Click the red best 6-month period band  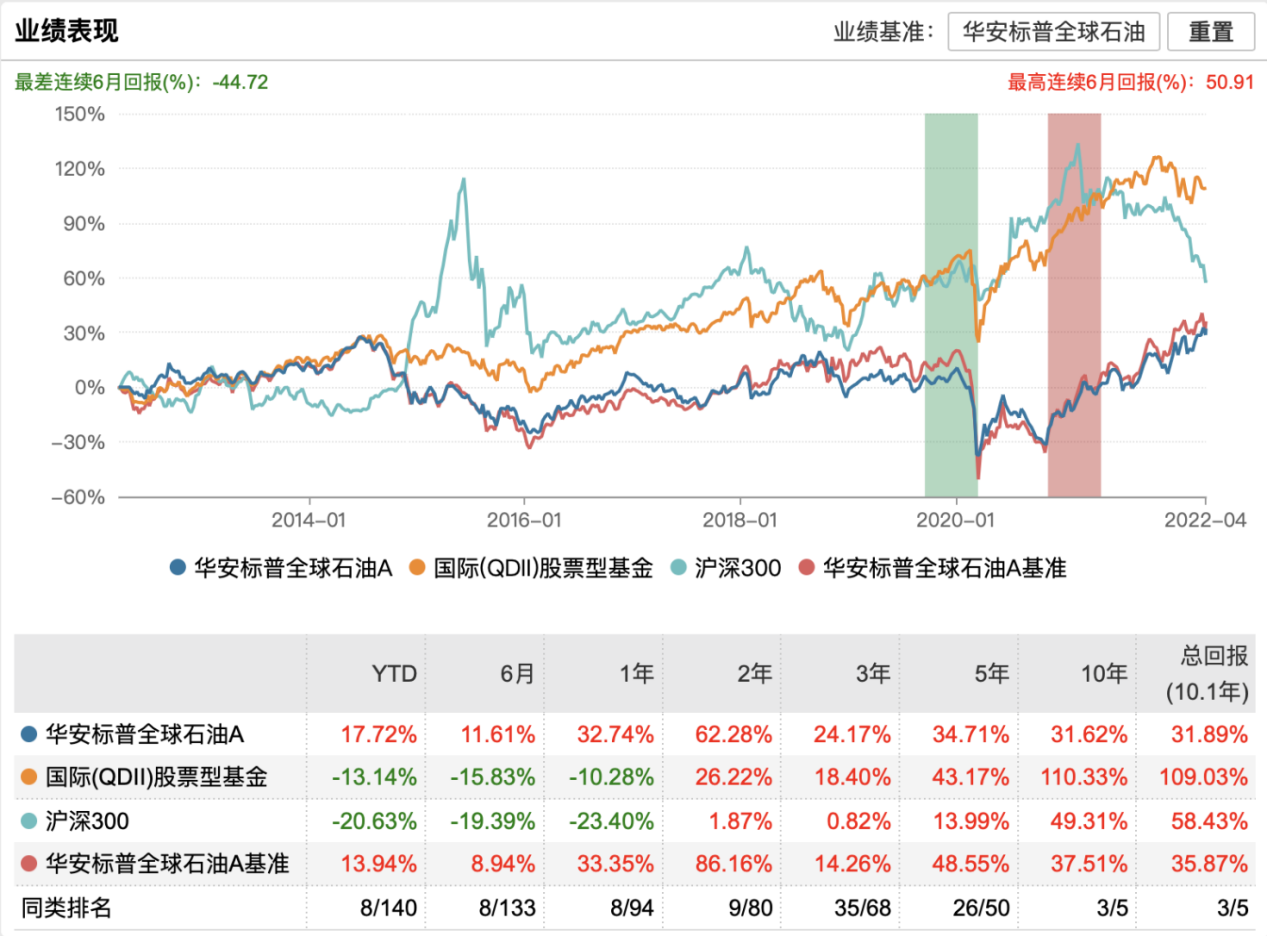click(x=1074, y=300)
